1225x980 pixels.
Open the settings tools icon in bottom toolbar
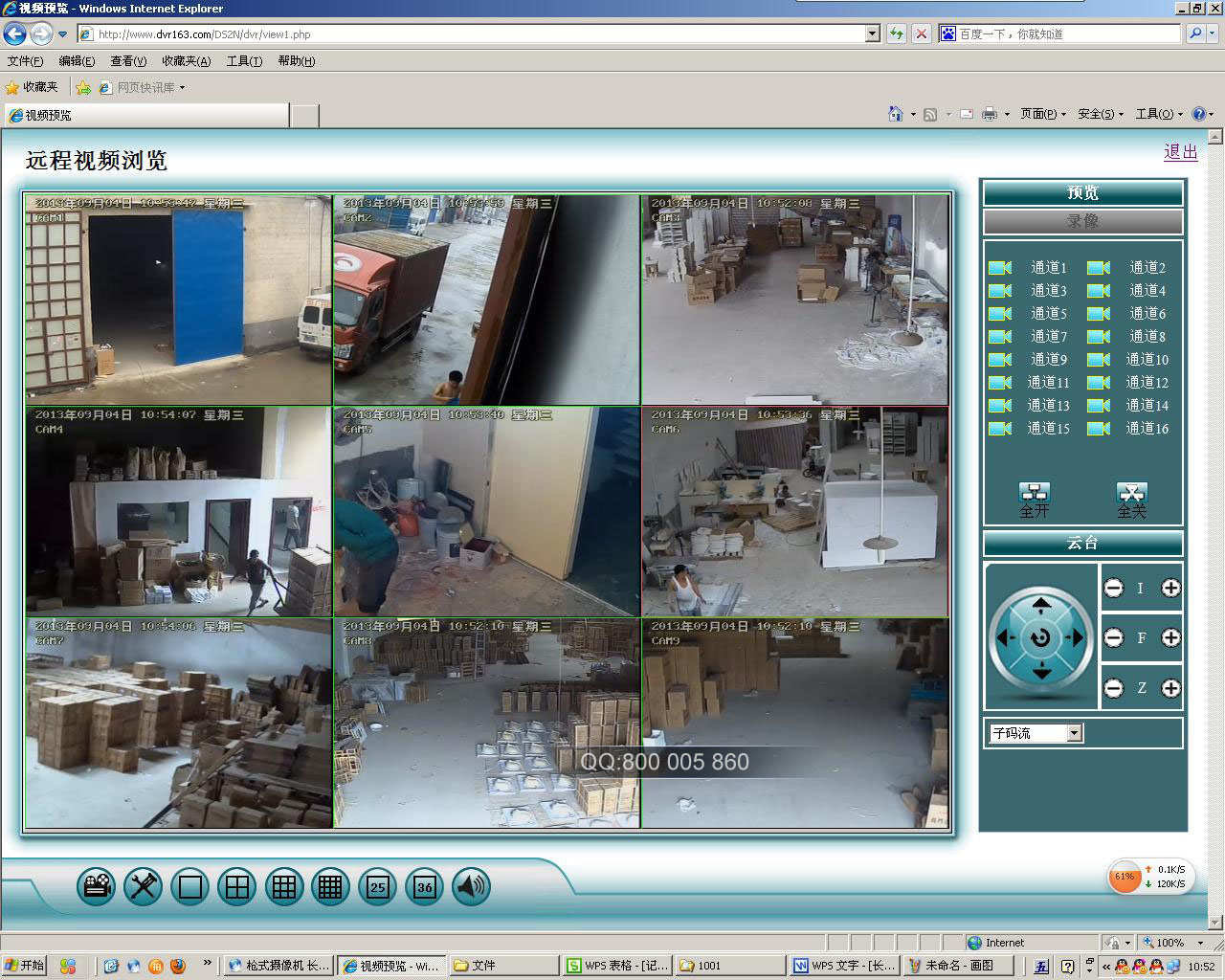click(143, 886)
